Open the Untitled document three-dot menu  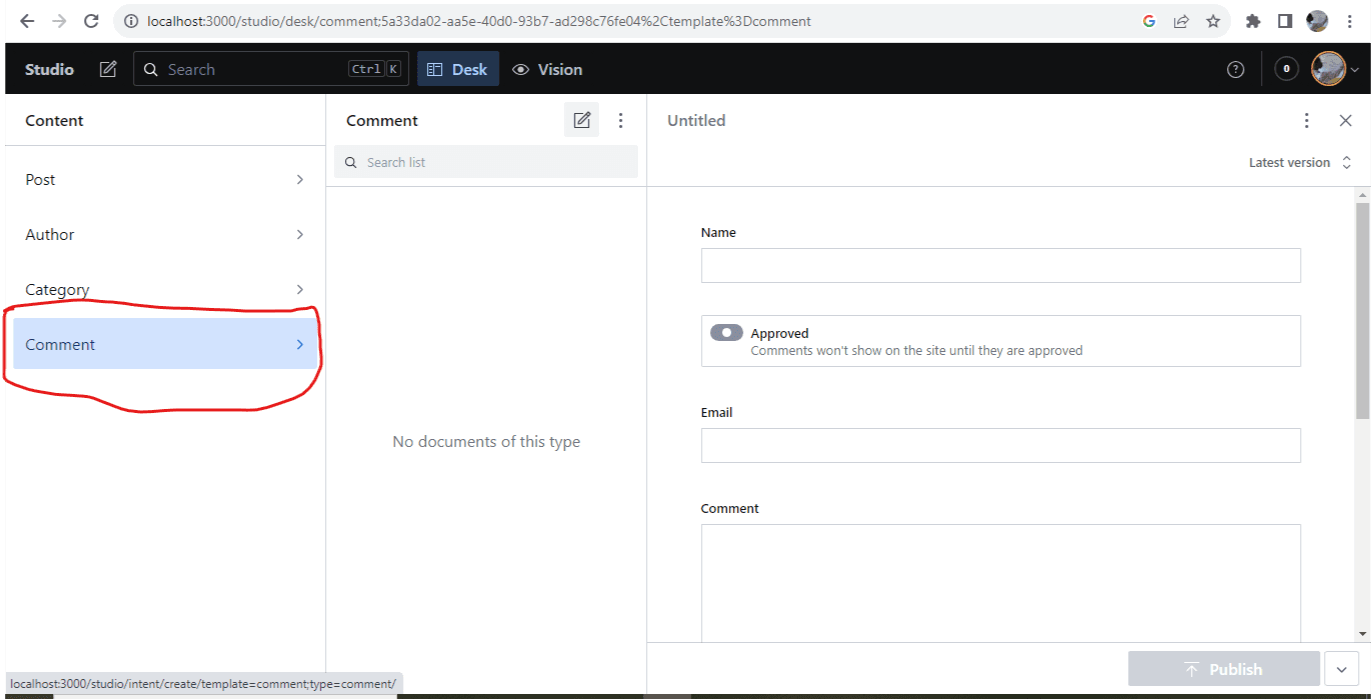tap(1306, 120)
